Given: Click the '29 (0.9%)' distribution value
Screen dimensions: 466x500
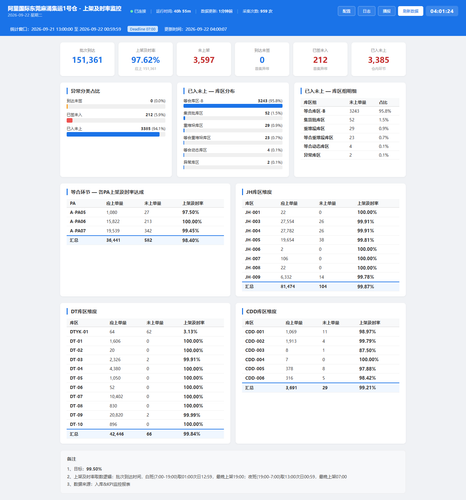Looking at the screenshot, I should click(273, 125).
